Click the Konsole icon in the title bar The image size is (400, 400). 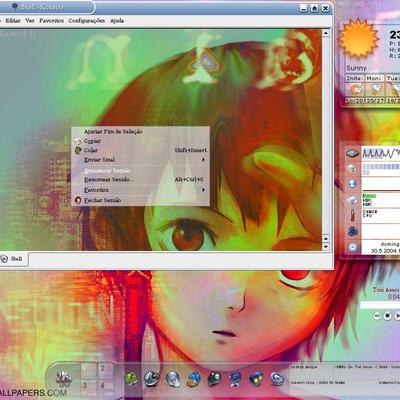click(14, 6)
